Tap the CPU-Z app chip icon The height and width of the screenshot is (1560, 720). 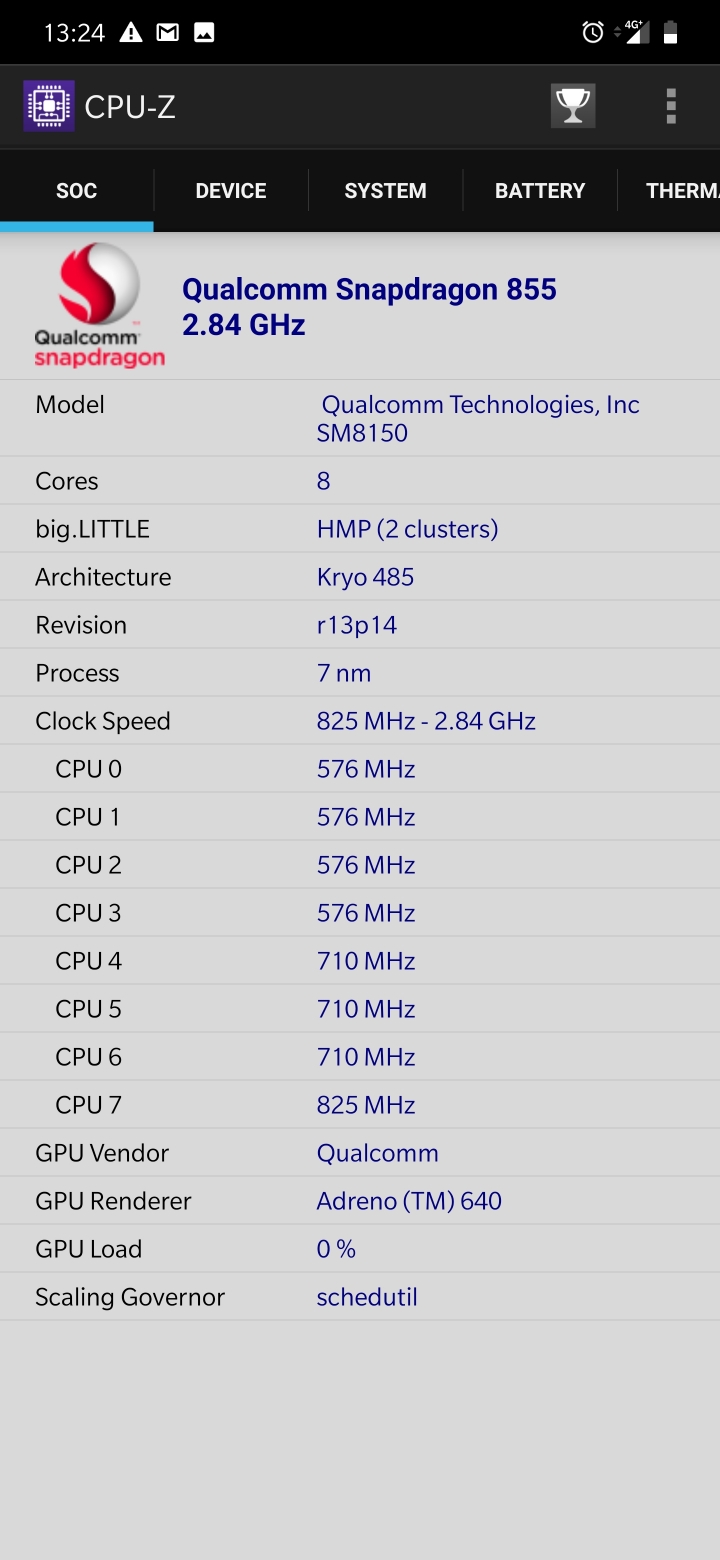pyautogui.click(x=48, y=106)
